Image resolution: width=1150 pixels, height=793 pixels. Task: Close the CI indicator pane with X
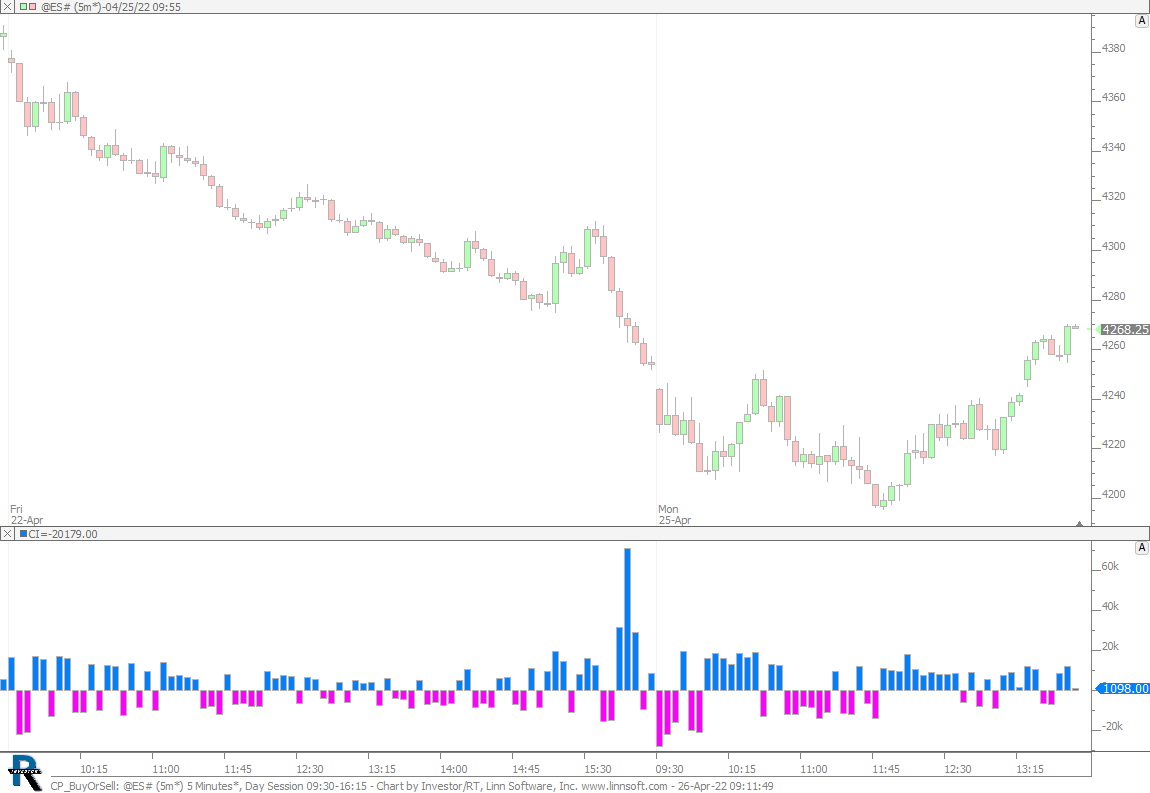click(7, 534)
